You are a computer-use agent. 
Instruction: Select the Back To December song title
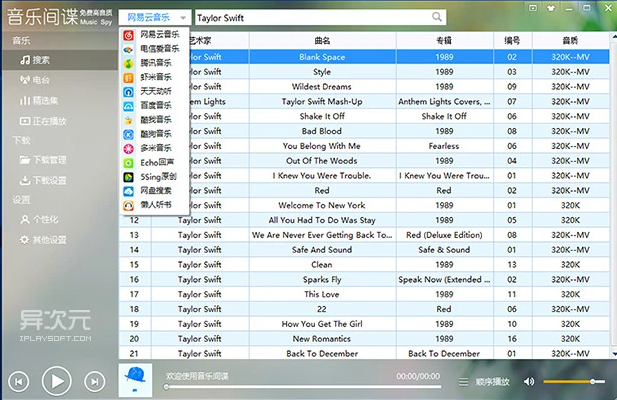[x=322, y=354]
